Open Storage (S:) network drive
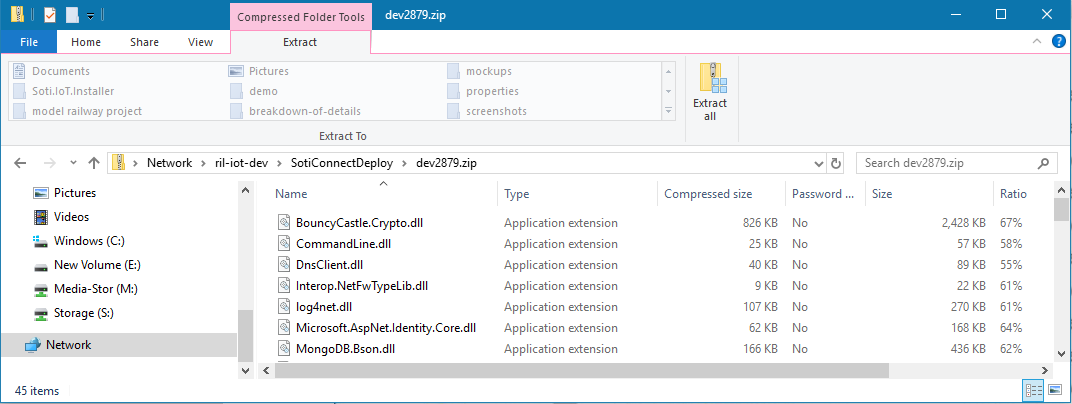The image size is (1072, 404). [x=83, y=313]
